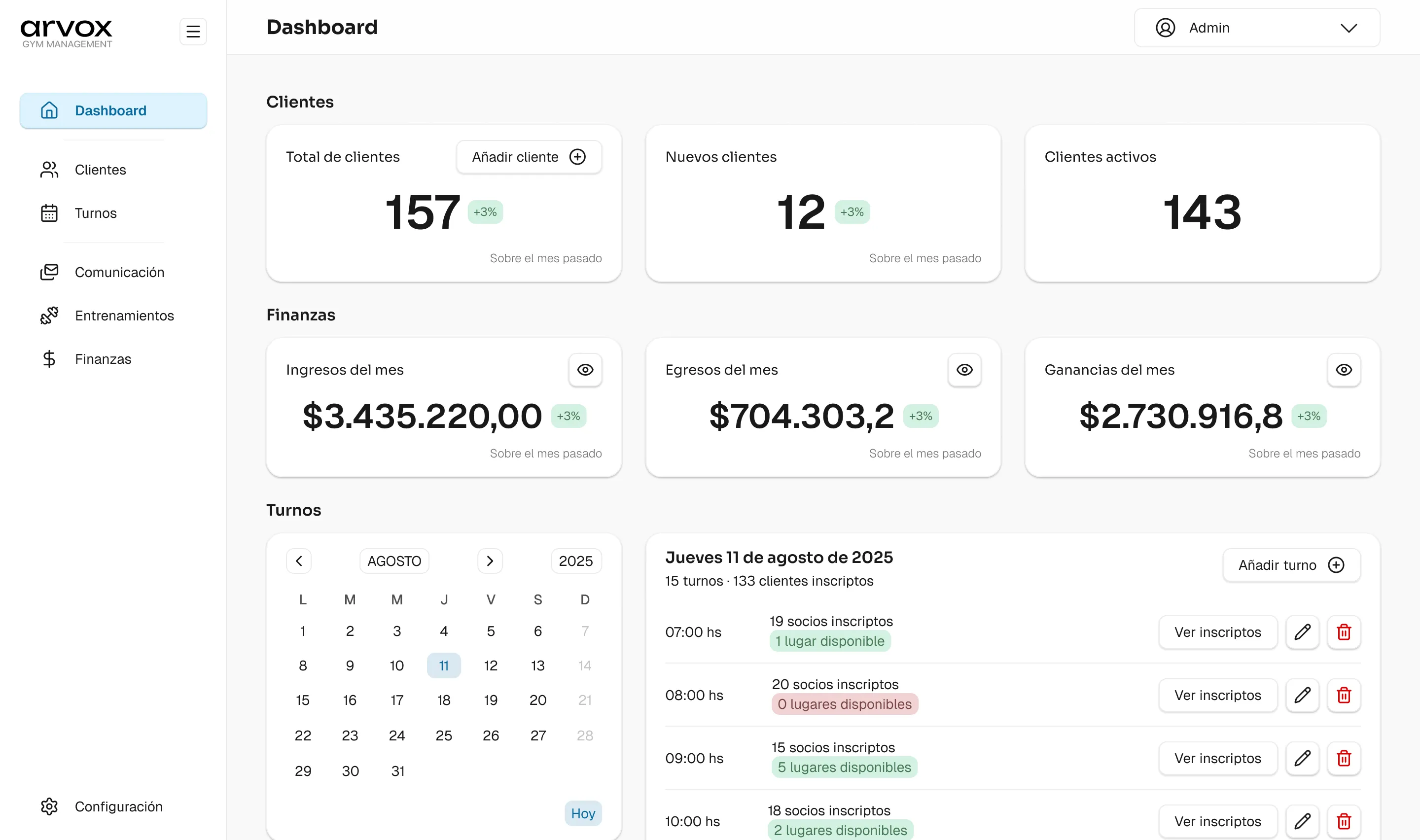The height and width of the screenshot is (840, 1420).
Task: Go to Dashboard in the sidebar
Action: [113, 110]
